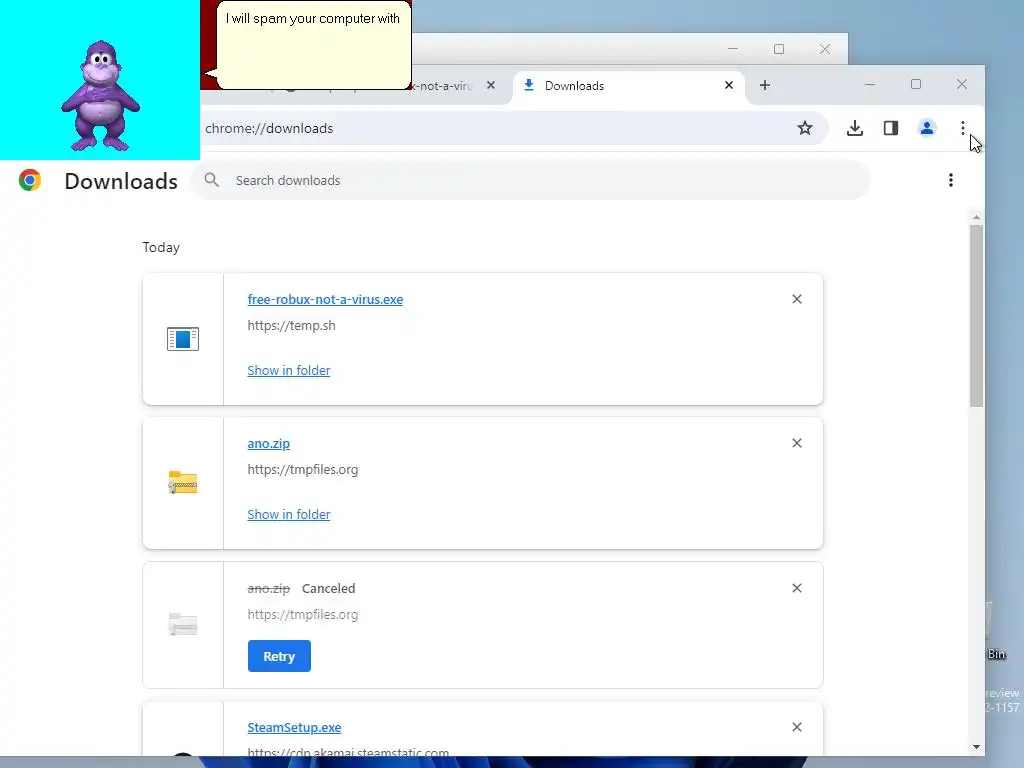Click the Canceled status label
The width and height of the screenshot is (1024, 768).
point(328,588)
